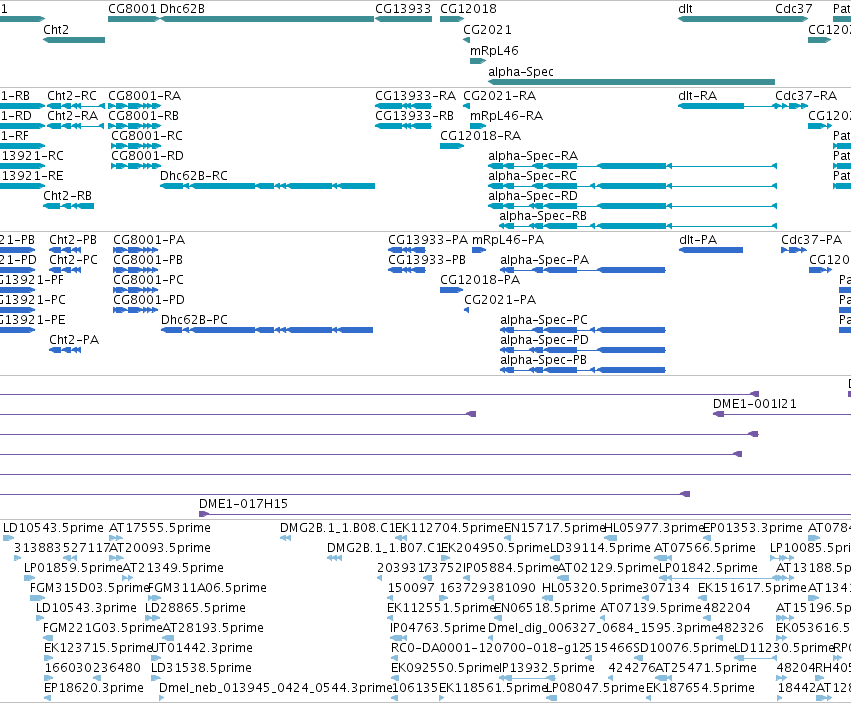Select the Cht2-PC protein label
Image resolution: width=851 pixels, height=703 pixels.
(x=73, y=260)
